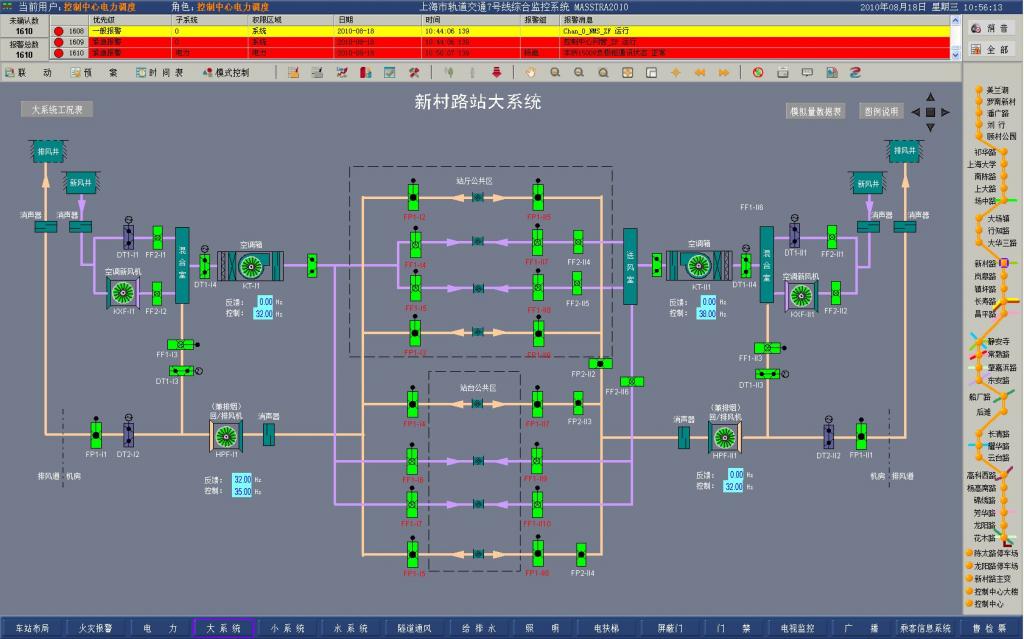Toggle the FP2-I3 damper valve
The height and width of the screenshot is (639, 1024).
click(x=579, y=403)
